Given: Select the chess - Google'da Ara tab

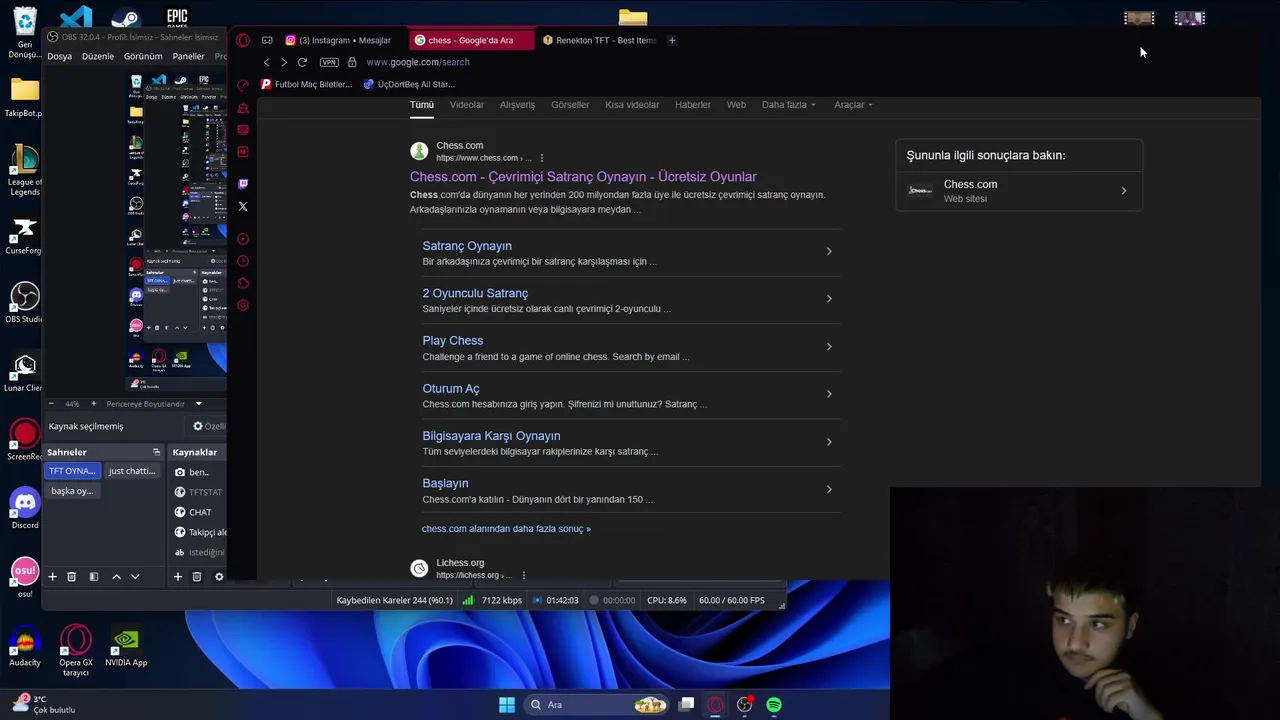Looking at the screenshot, I should pyautogui.click(x=470, y=40).
